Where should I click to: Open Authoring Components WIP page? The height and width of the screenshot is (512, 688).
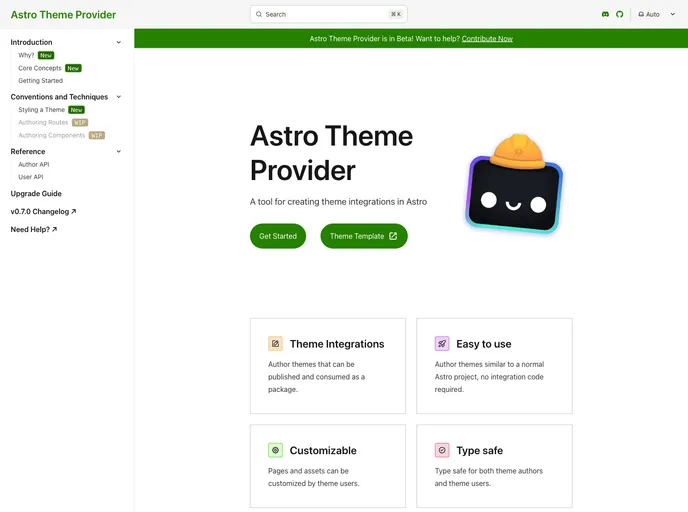[x=51, y=135]
